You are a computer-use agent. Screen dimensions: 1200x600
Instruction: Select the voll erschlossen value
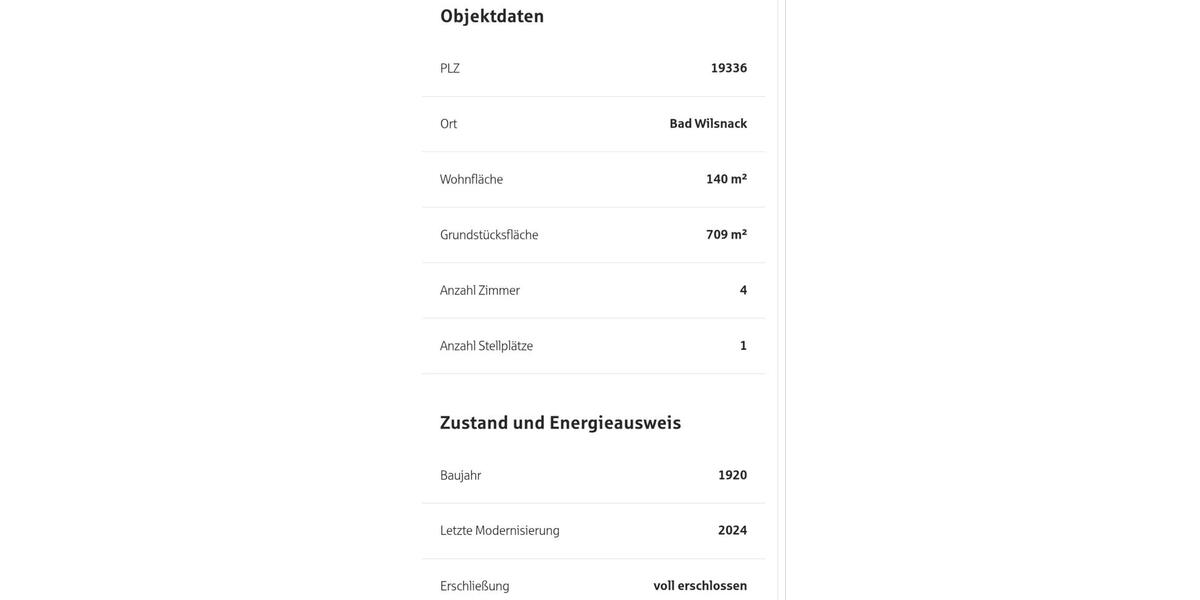coord(700,586)
